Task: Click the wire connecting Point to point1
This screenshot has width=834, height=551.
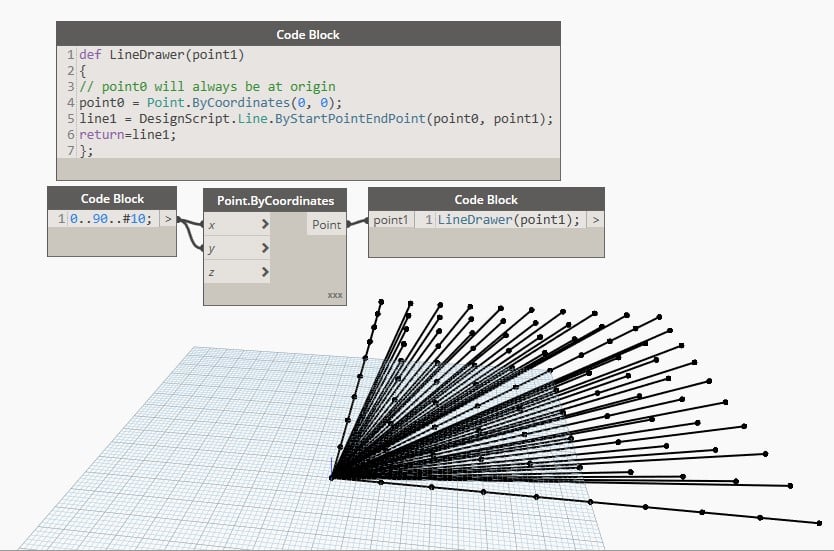Action: point(357,221)
